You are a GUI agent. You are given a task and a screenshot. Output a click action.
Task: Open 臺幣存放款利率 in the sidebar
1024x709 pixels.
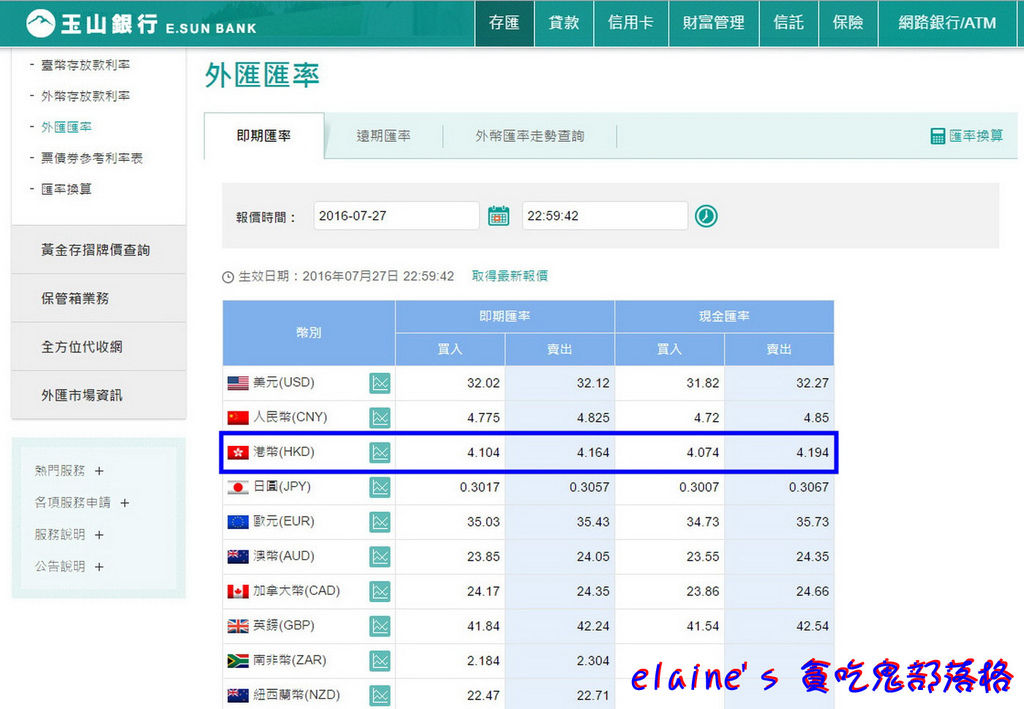pos(86,65)
